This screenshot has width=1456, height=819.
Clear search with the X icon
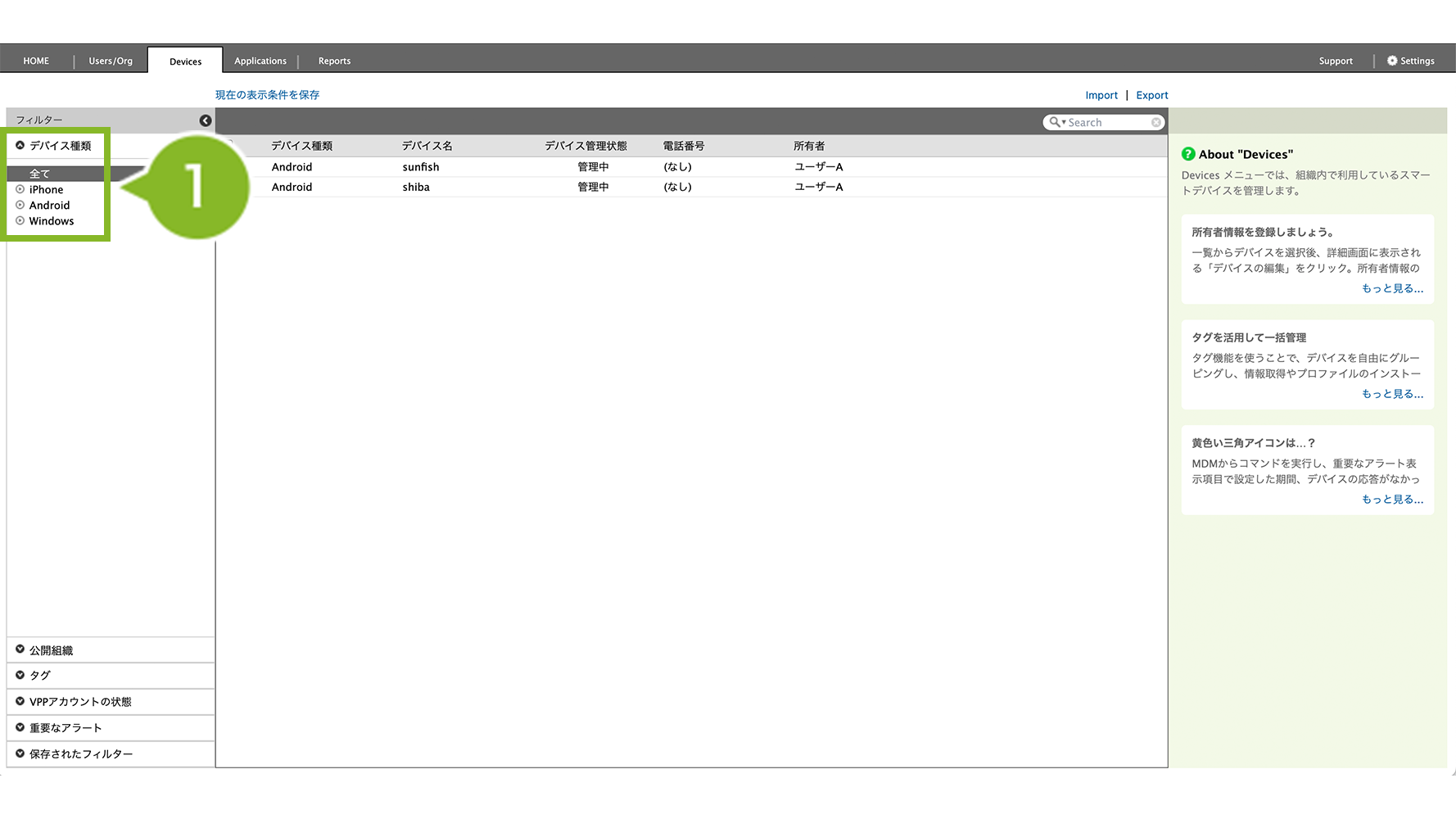(1155, 122)
